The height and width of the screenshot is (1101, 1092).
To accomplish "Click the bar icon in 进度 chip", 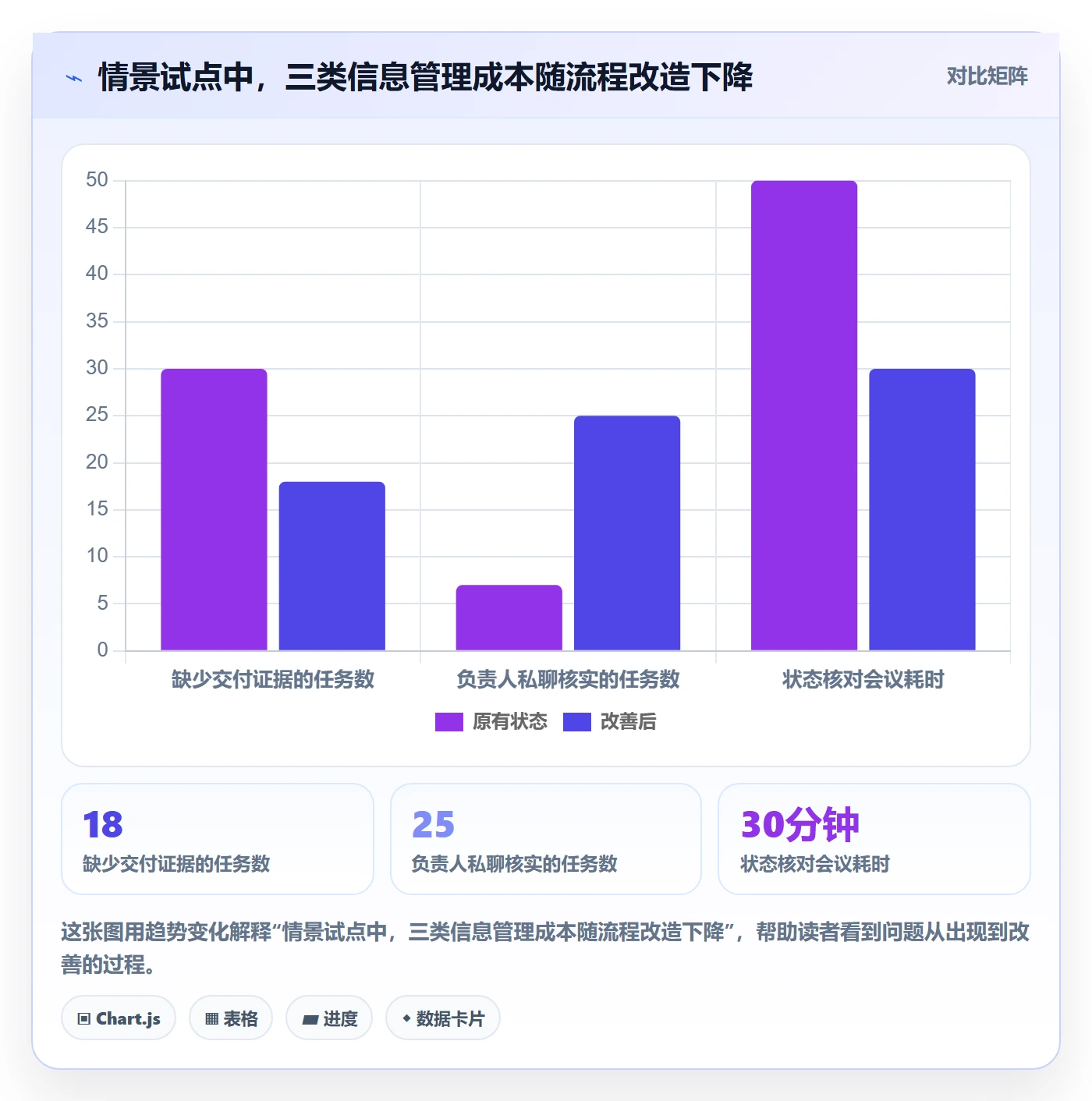I will [310, 1019].
